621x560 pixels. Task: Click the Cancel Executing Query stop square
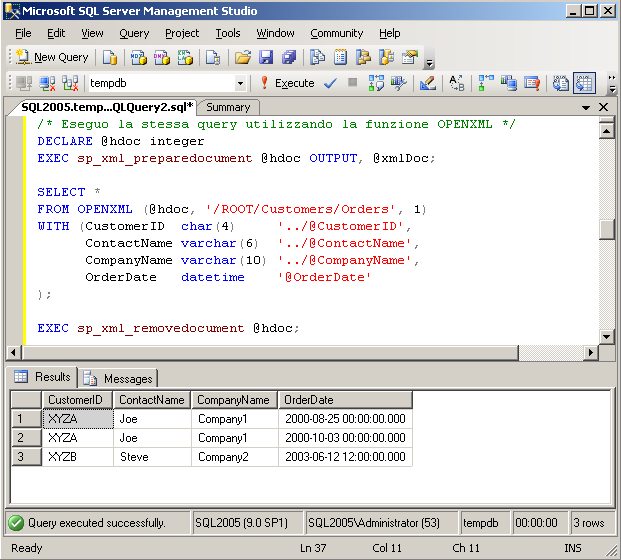(352, 82)
